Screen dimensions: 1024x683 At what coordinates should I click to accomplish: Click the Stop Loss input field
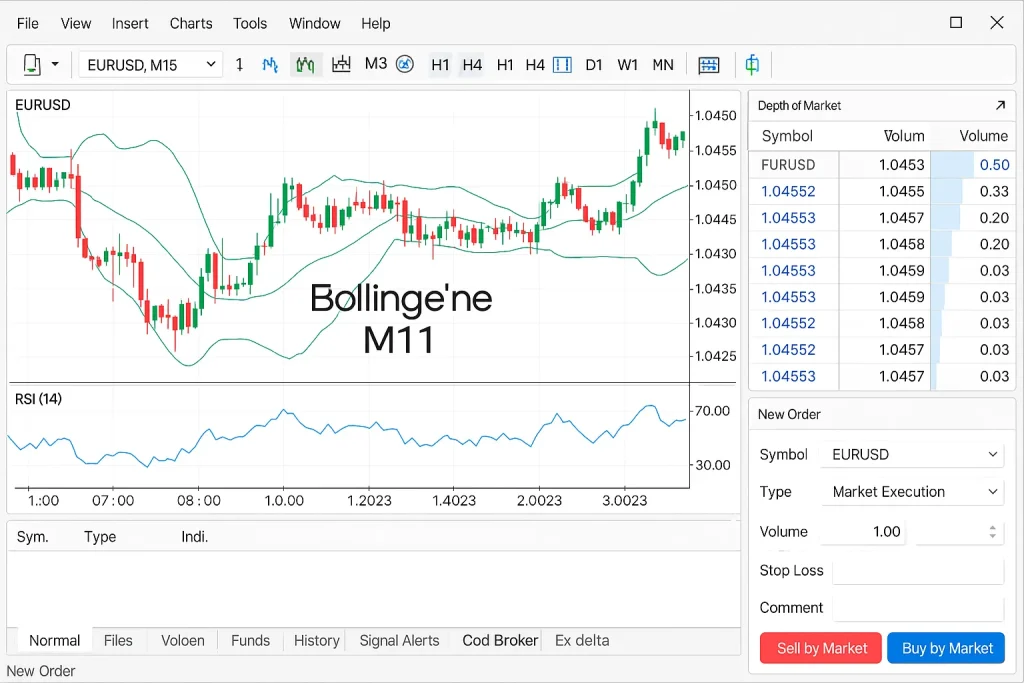tap(918, 571)
